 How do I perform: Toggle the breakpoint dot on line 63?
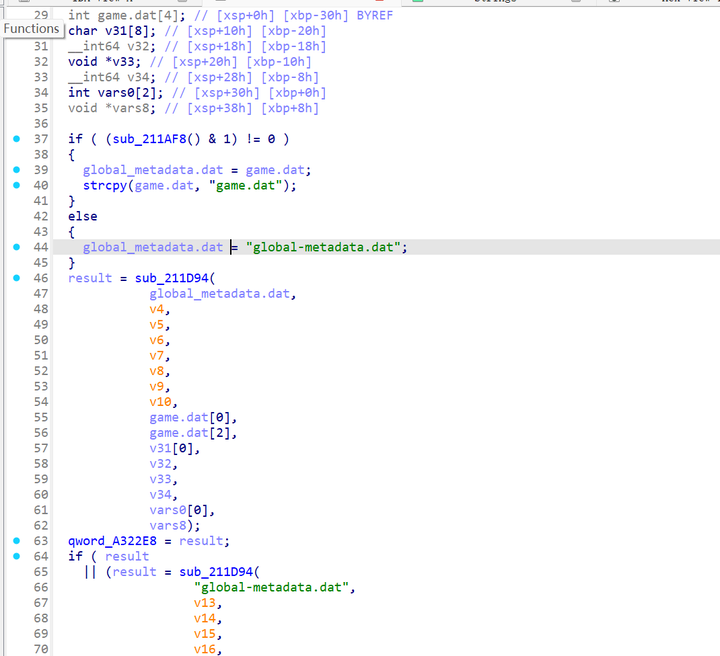pyautogui.click(x=16, y=541)
